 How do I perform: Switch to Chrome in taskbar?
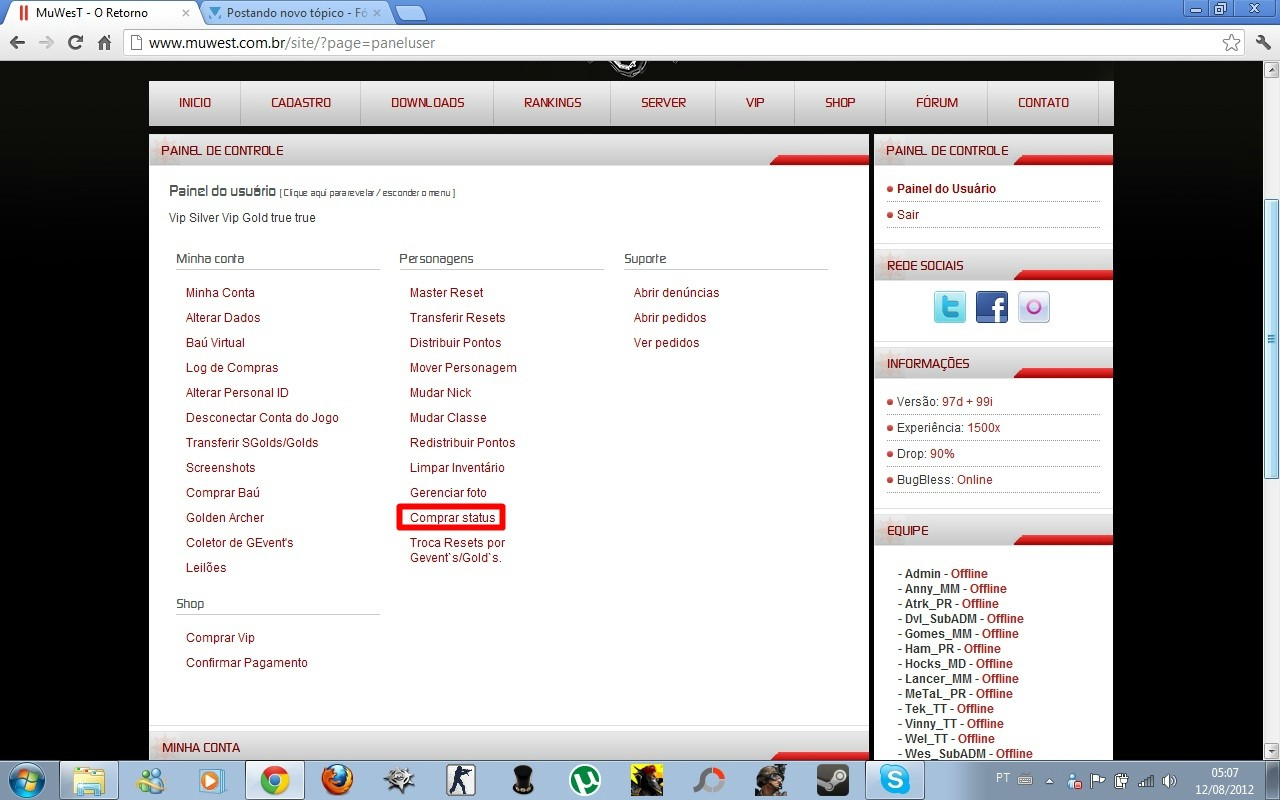click(x=274, y=780)
